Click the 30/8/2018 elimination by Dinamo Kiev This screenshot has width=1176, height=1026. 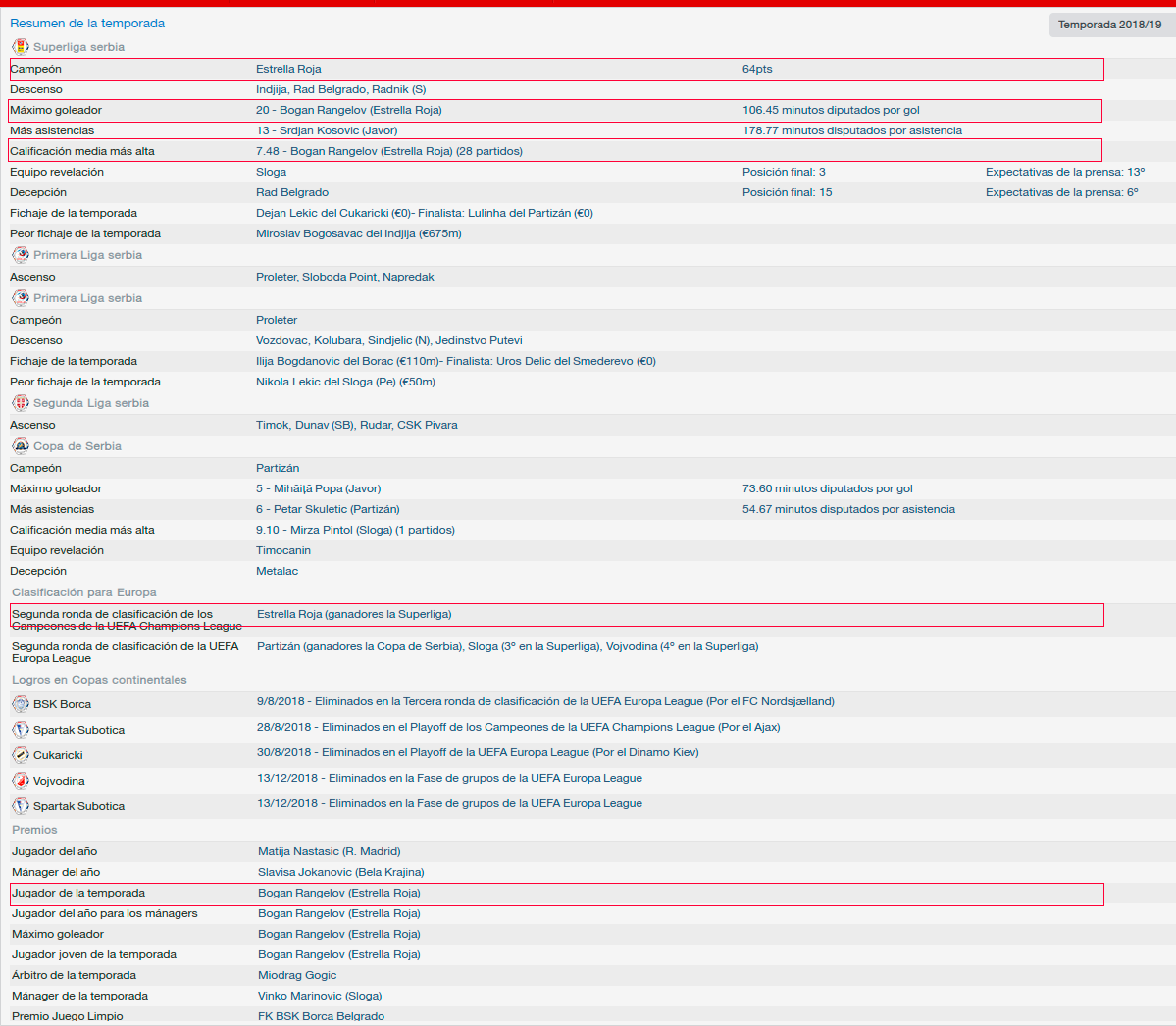[x=478, y=753]
